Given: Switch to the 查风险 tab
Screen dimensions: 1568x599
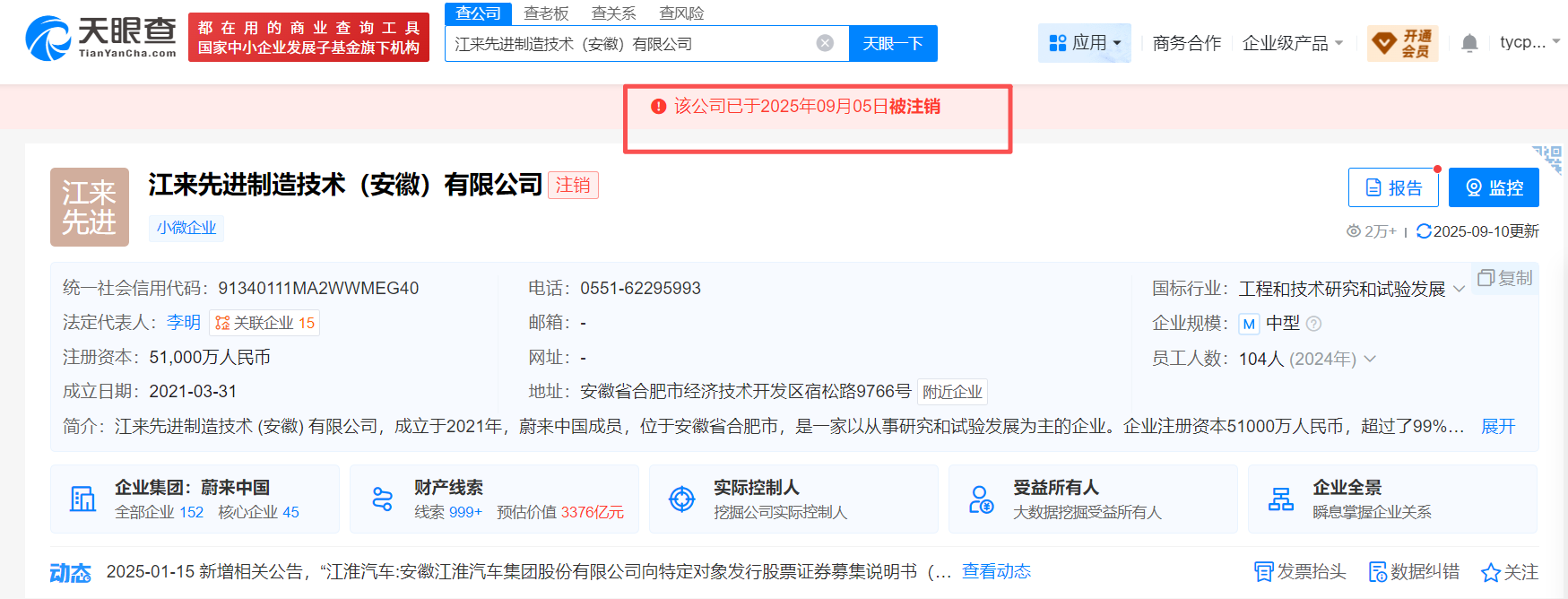Looking at the screenshot, I should click(x=681, y=13).
